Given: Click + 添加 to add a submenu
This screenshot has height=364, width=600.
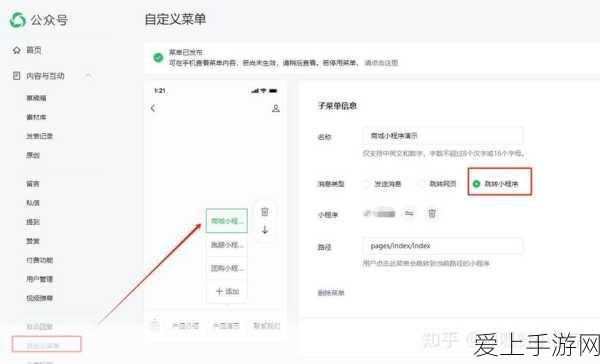Looking at the screenshot, I should pyautogui.click(x=227, y=292).
